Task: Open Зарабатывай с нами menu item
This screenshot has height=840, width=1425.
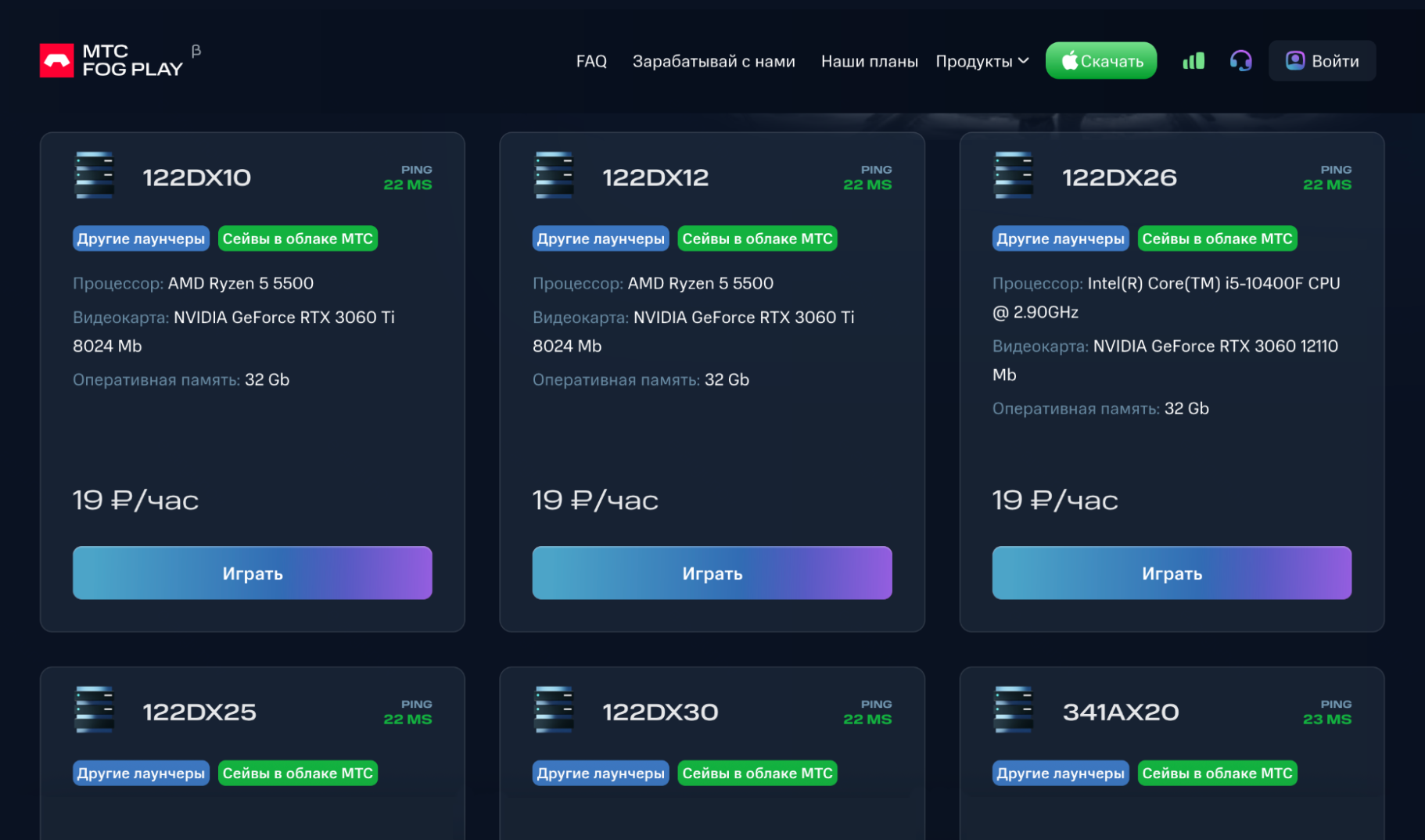Action: 713,61
